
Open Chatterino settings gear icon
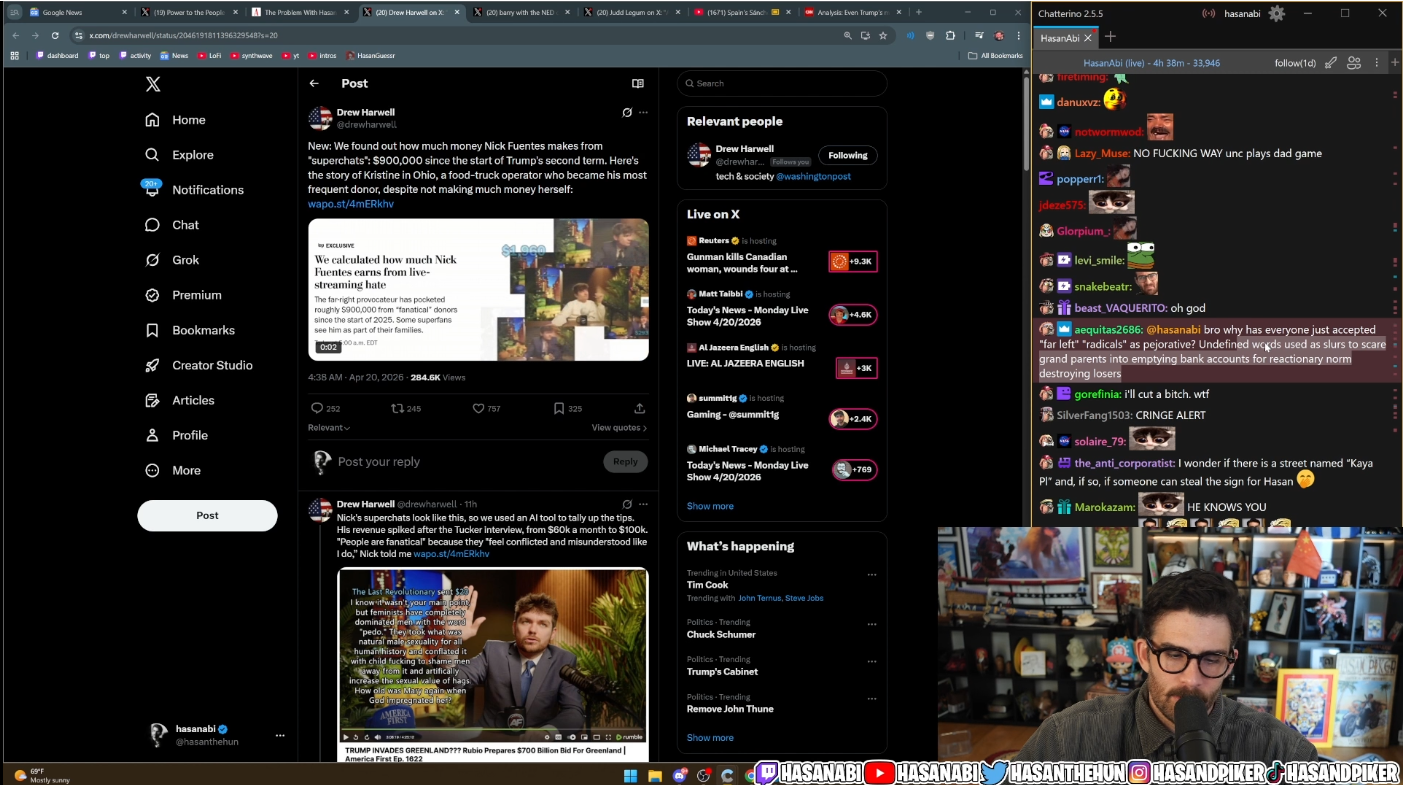pos(1276,13)
